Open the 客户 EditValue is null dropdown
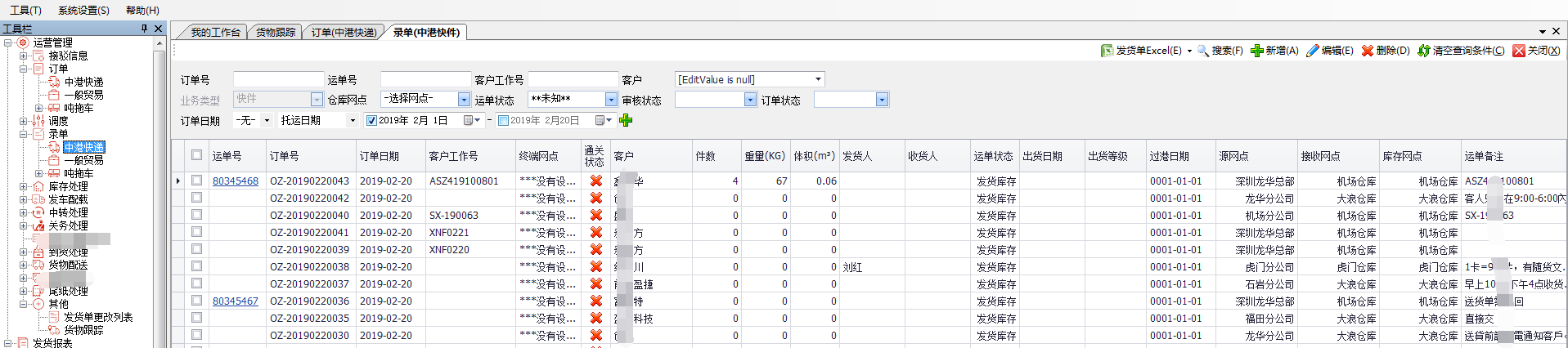The width and height of the screenshot is (1568, 348). [817, 79]
